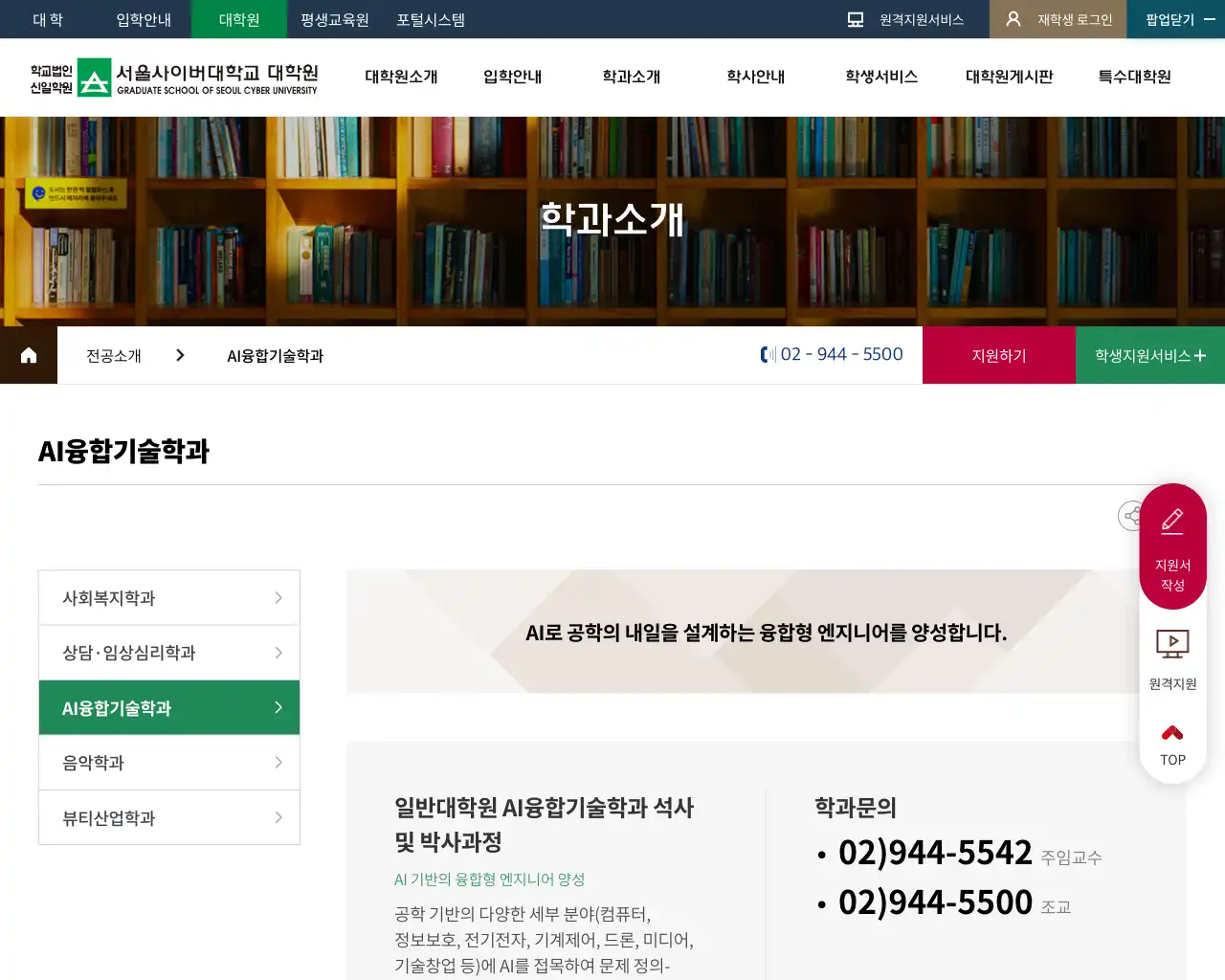This screenshot has width=1225, height=980.
Task: Click the person icon next to 재학생 로그인
Action: click(x=1013, y=18)
